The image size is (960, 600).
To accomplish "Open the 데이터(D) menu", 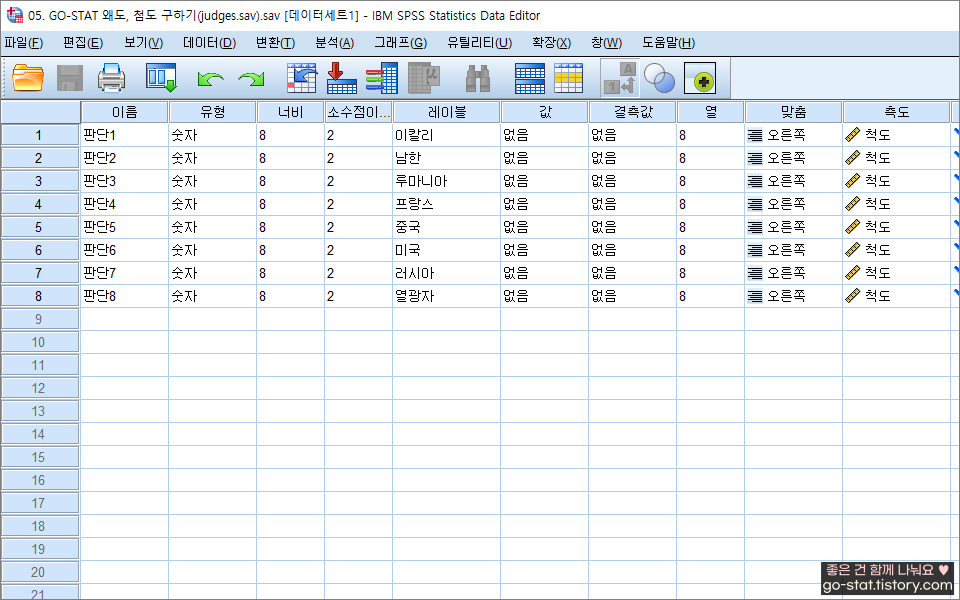I will pos(209,43).
